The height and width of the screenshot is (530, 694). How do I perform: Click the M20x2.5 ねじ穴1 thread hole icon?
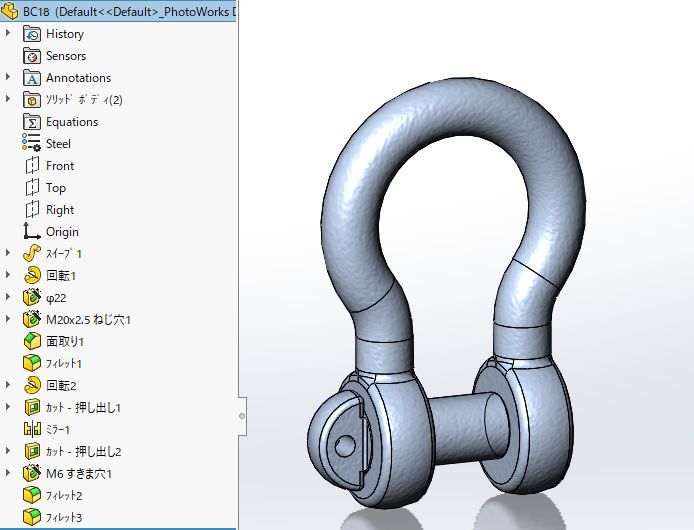32,319
